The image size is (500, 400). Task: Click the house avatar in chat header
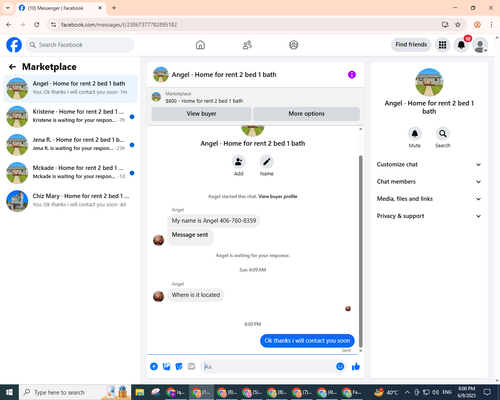(161, 75)
